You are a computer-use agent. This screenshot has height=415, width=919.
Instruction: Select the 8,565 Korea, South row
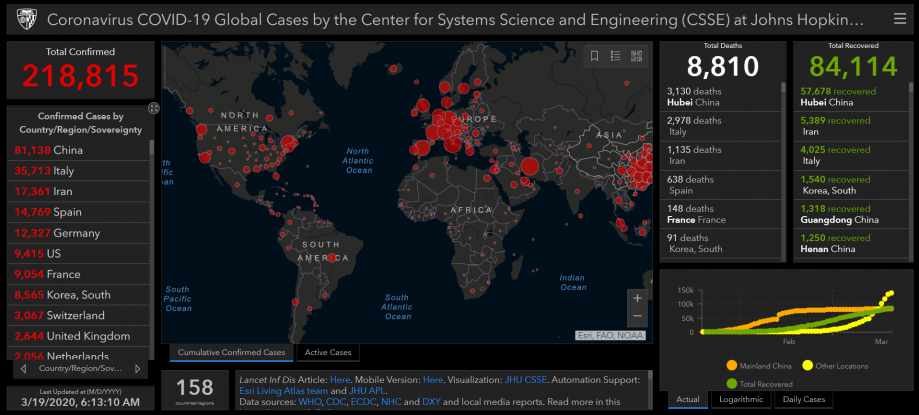(x=78, y=295)
